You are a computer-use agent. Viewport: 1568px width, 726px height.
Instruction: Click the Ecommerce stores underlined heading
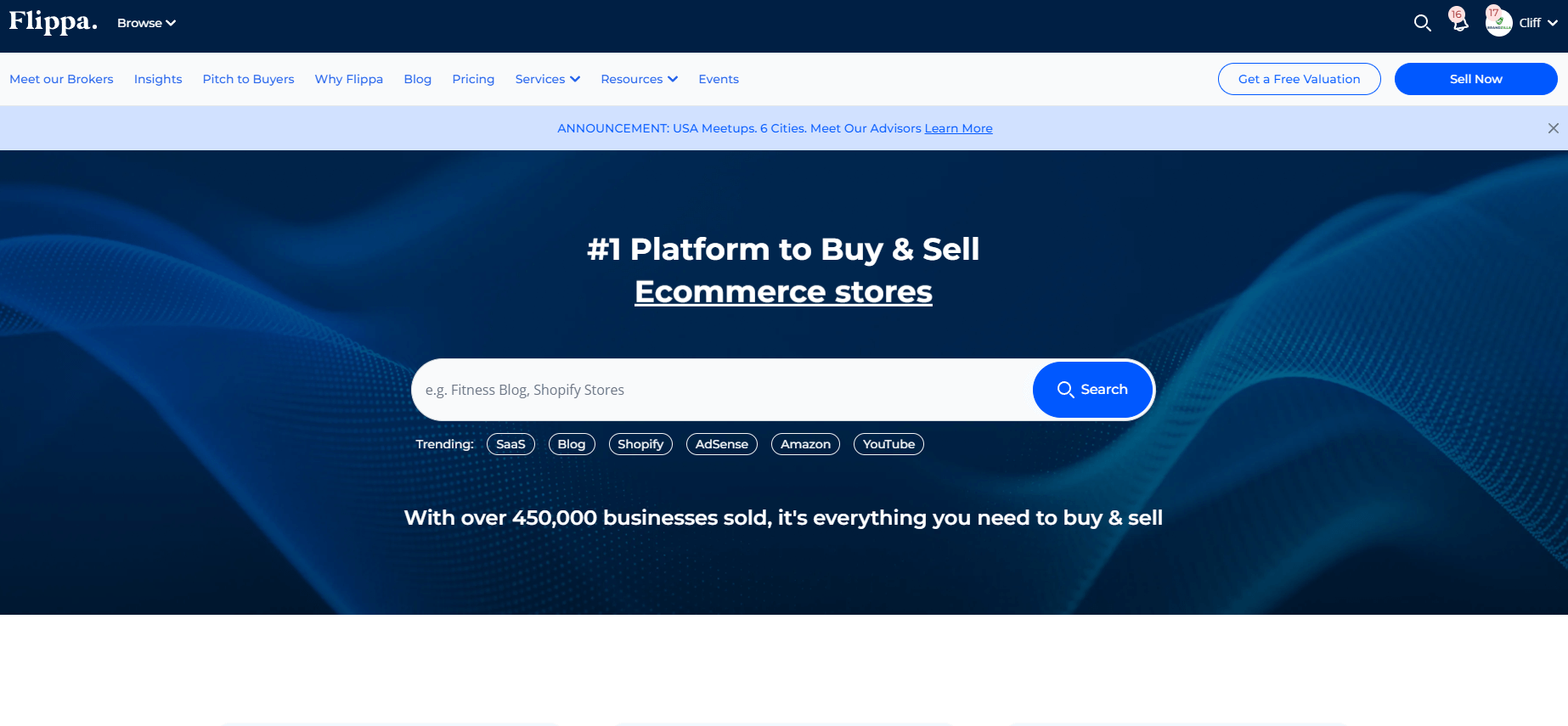[x=783, y=292]
